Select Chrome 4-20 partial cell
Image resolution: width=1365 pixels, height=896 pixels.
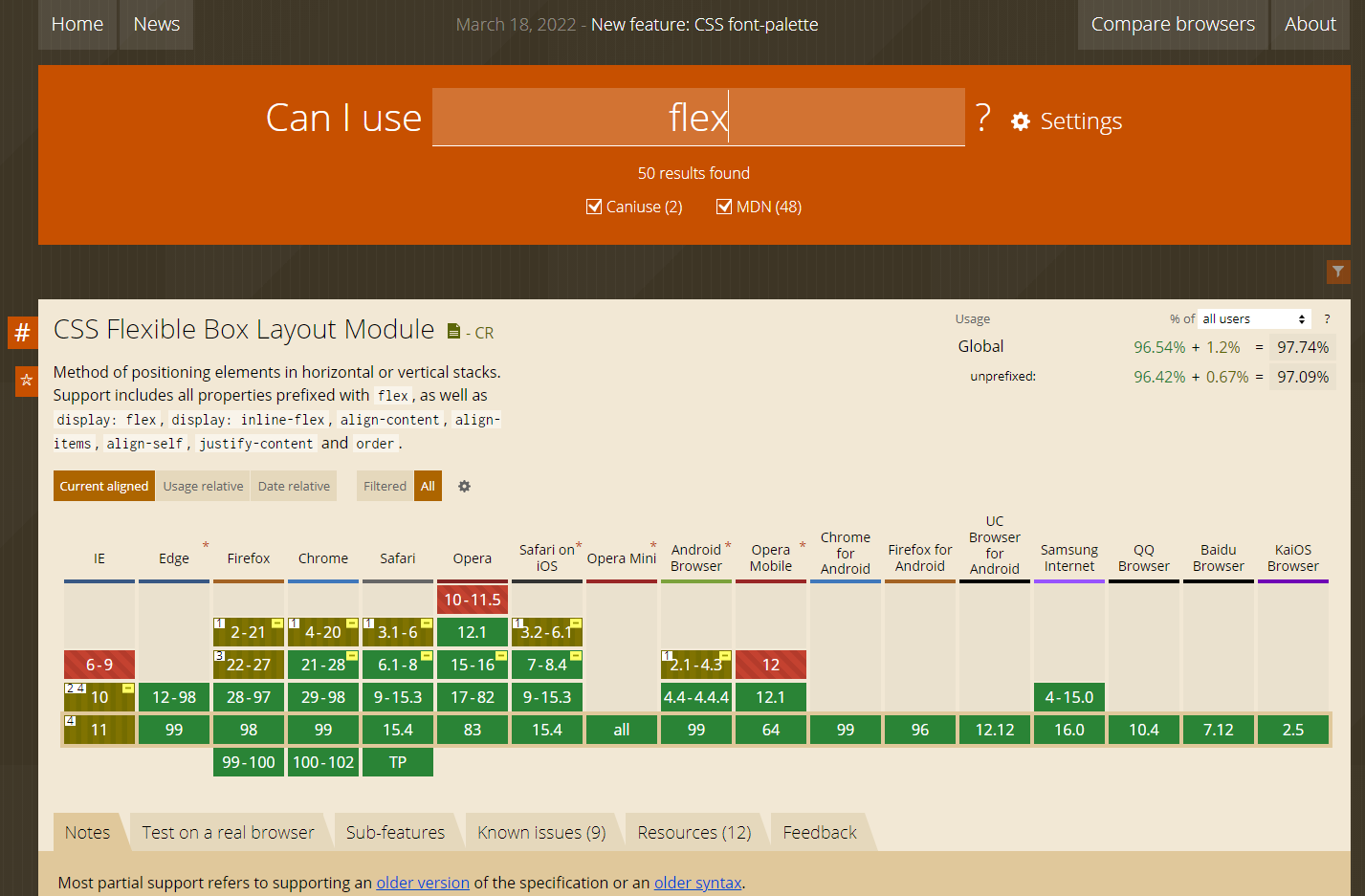coord(323,632)
